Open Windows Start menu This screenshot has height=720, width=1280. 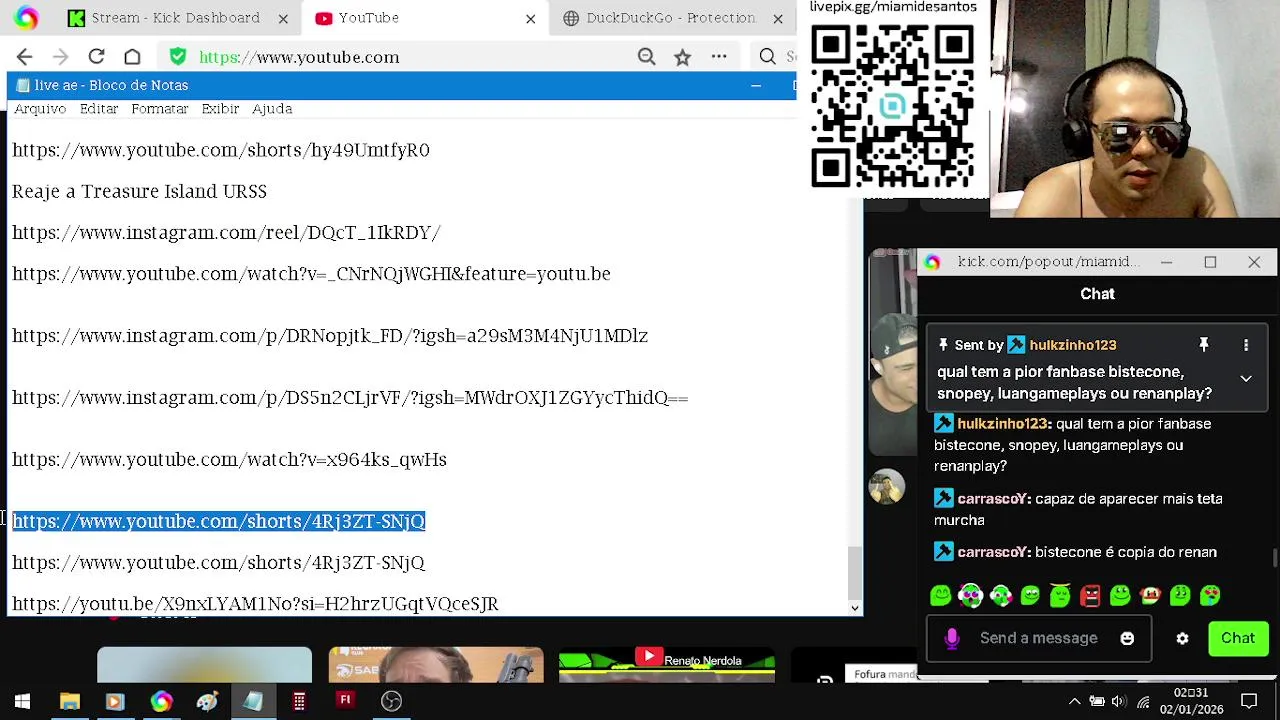coord(22,701)
